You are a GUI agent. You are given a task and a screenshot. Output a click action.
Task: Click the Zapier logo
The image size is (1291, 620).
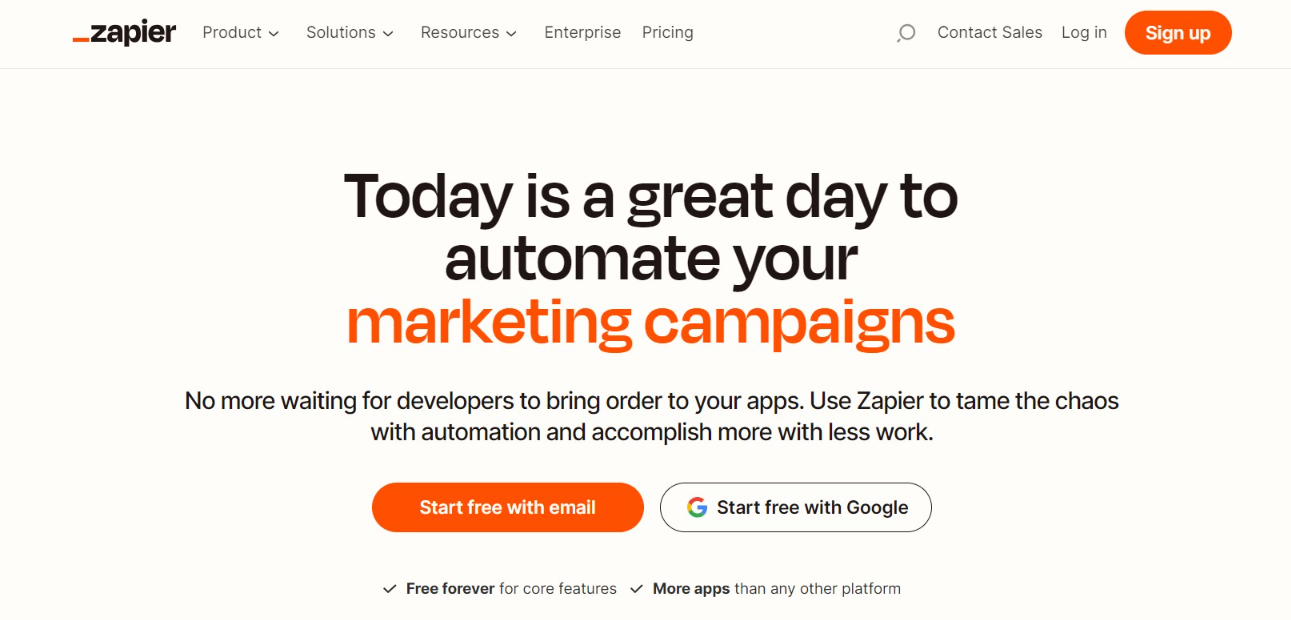[x=124, y=33]
